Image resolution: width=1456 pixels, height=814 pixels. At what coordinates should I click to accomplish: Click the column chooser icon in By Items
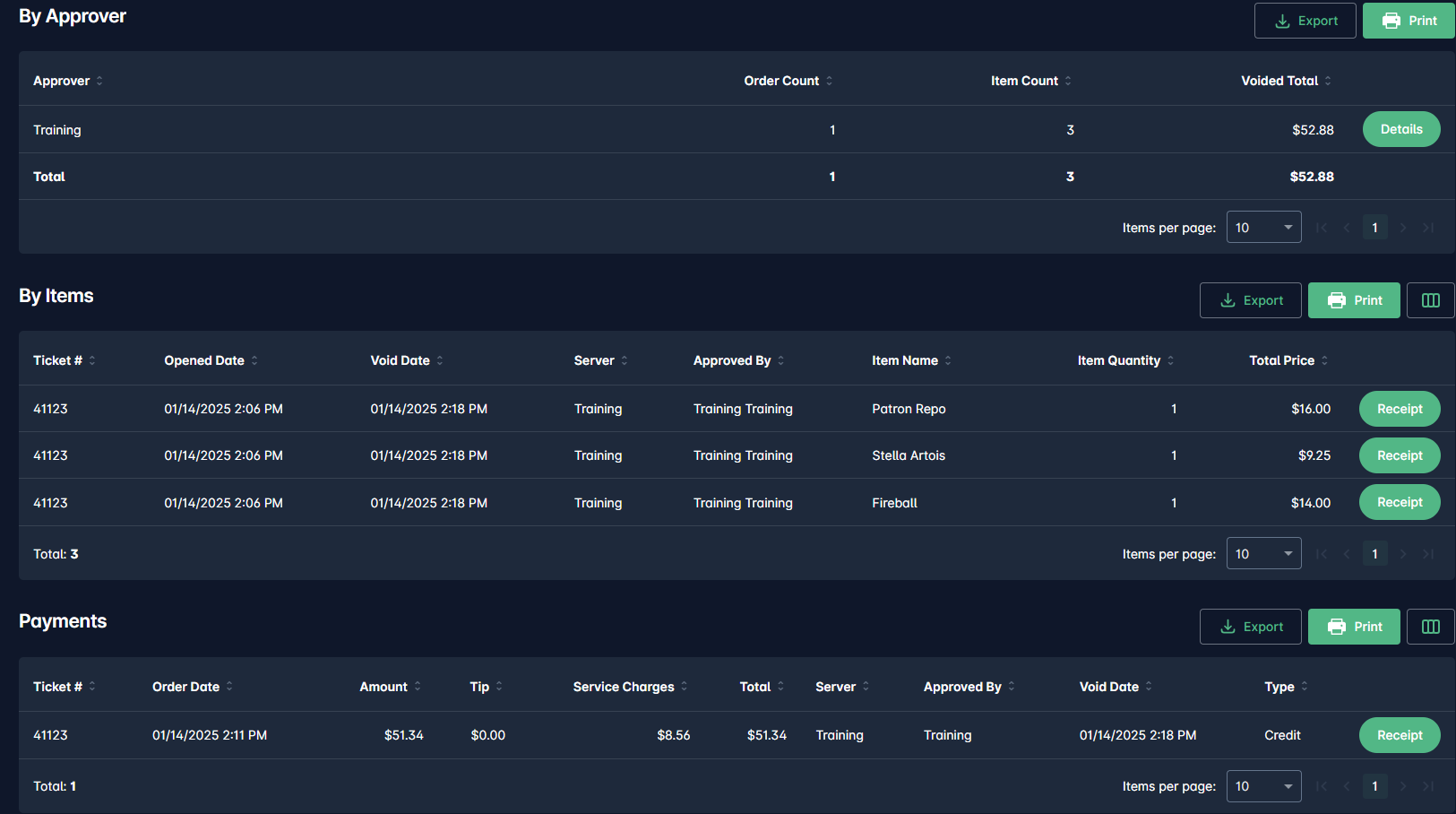click(1430, 300)
